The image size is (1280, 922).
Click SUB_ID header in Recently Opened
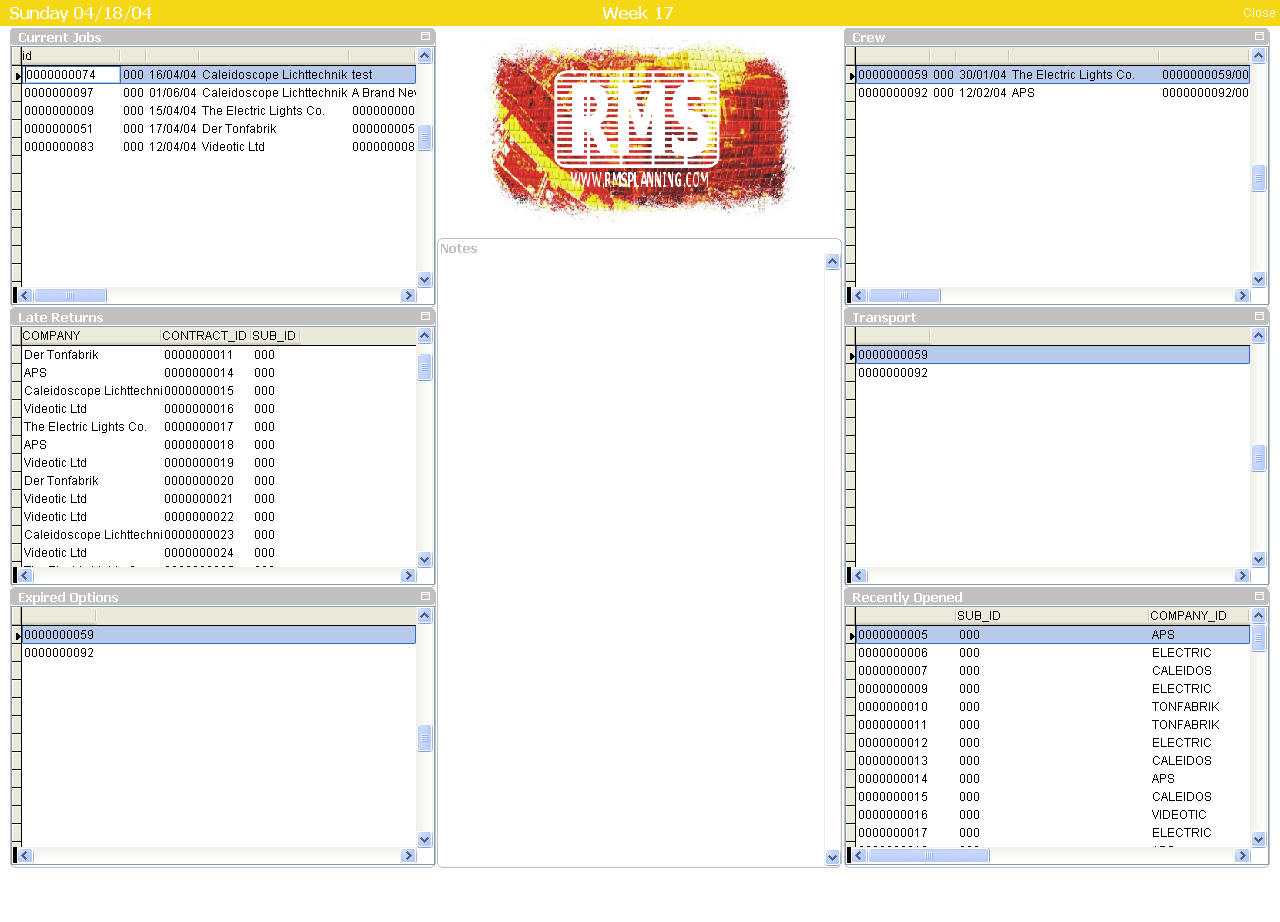point(1051,616)
